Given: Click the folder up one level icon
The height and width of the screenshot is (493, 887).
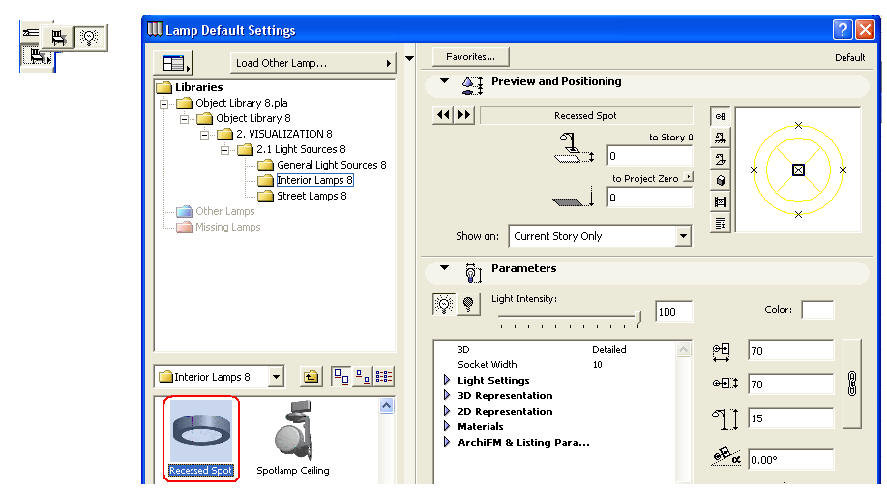Looking at the screenshot, I should pyautogui.click(x=311, y=377).
